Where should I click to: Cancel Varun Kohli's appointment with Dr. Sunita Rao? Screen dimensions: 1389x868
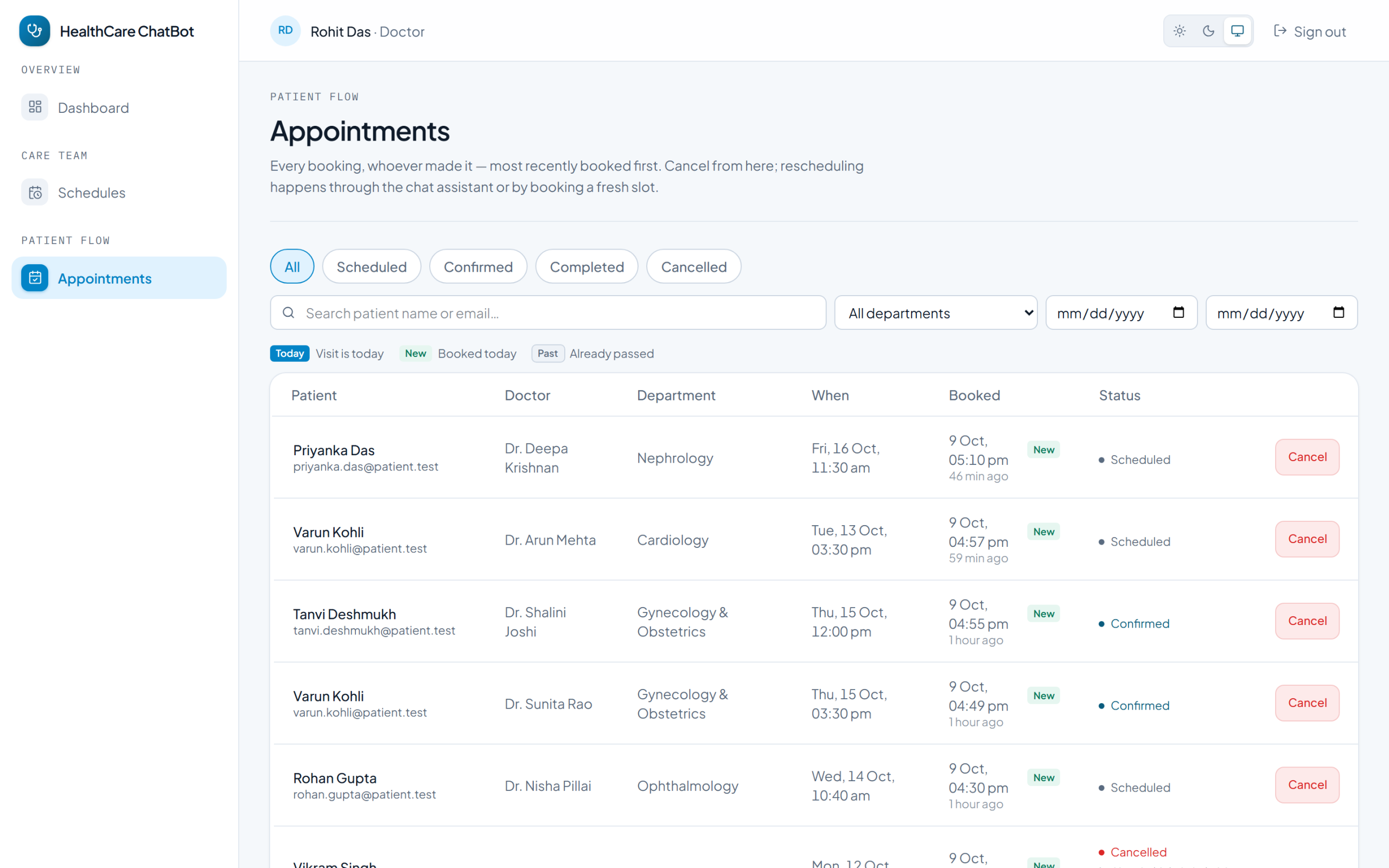pyautogui.click(x=1307, y=703)
